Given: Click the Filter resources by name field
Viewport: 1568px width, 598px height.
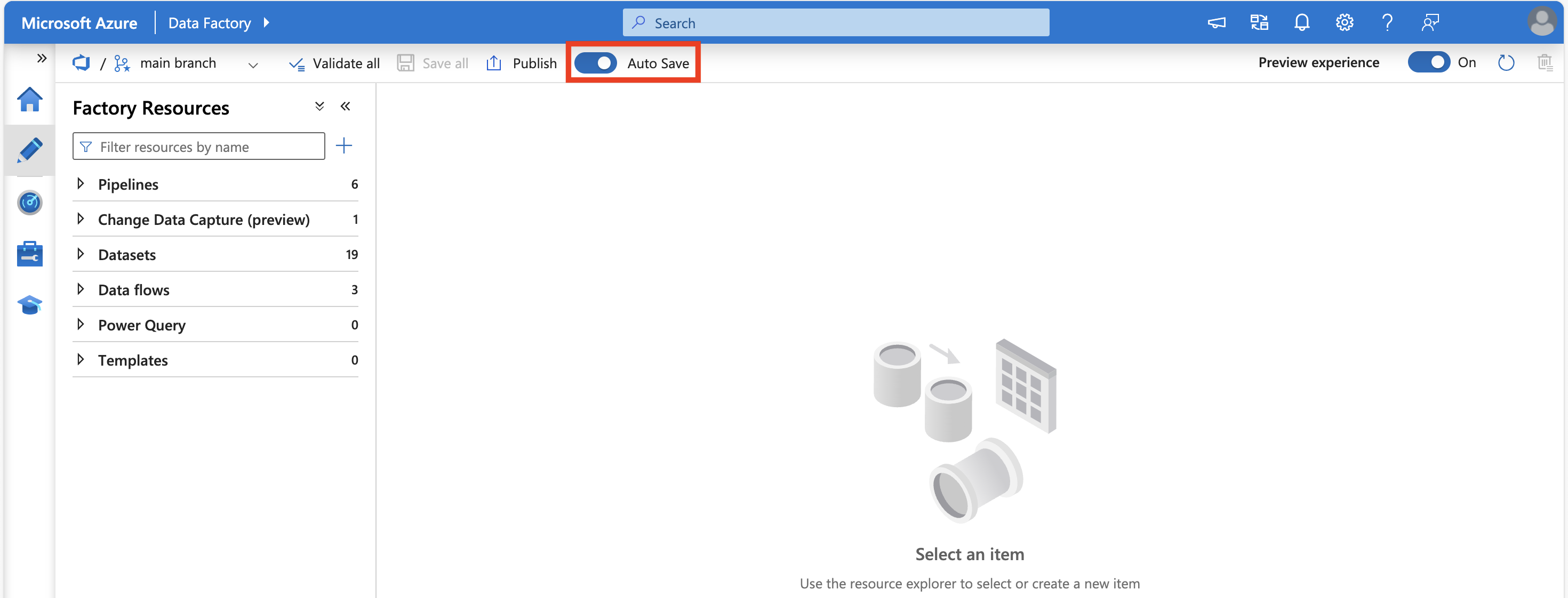Looking at the screenshot, I should coord(200,146).
